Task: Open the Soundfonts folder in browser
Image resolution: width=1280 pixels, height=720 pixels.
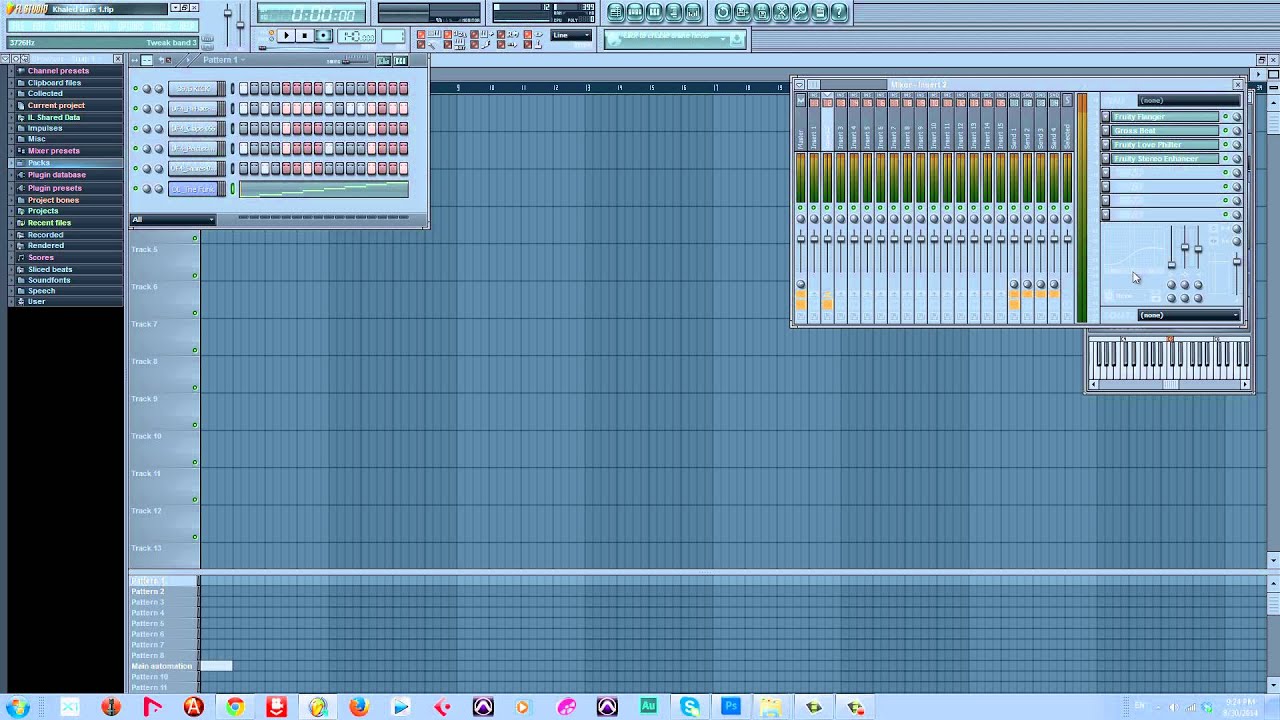Action: coord(49,280)
